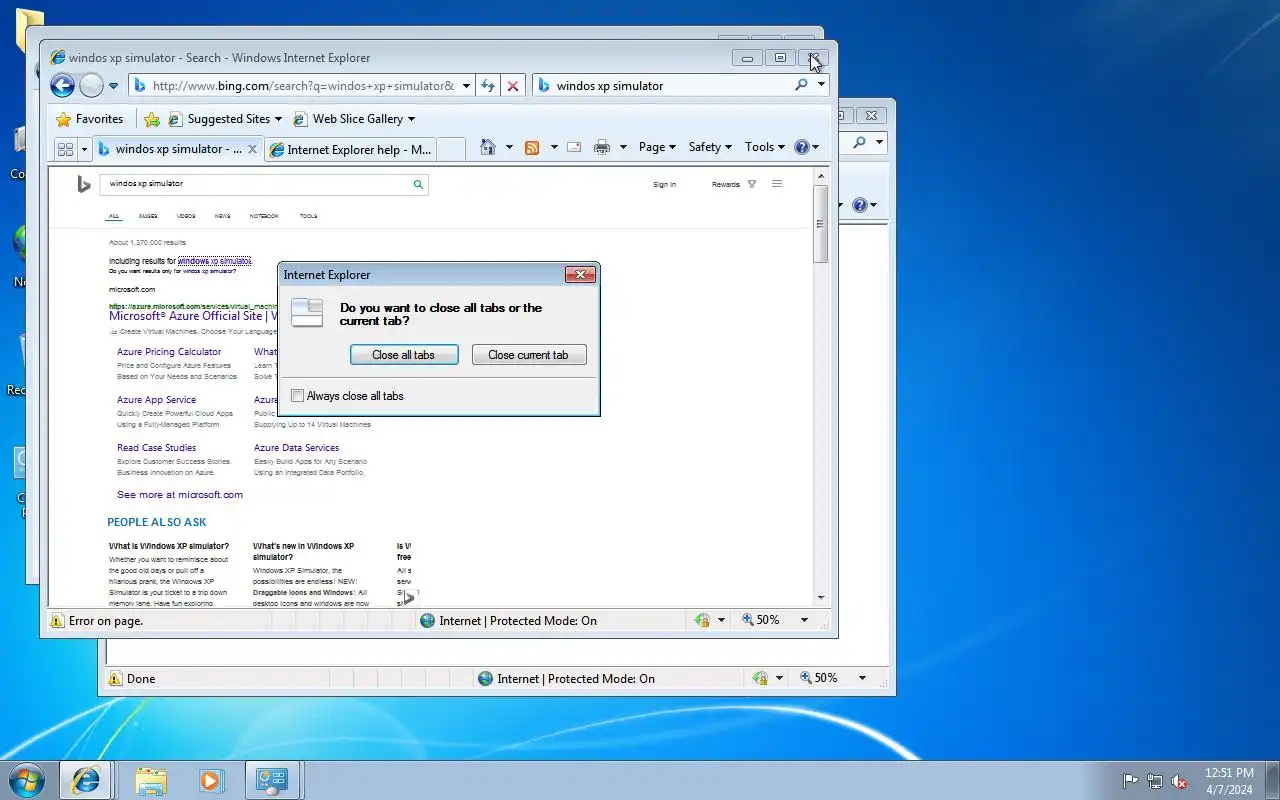Image resolution: width=1280 pixels, height=800 pixels.
Task: Open the Bing hamburger menu icon
Action: click(x=777, y=184)
